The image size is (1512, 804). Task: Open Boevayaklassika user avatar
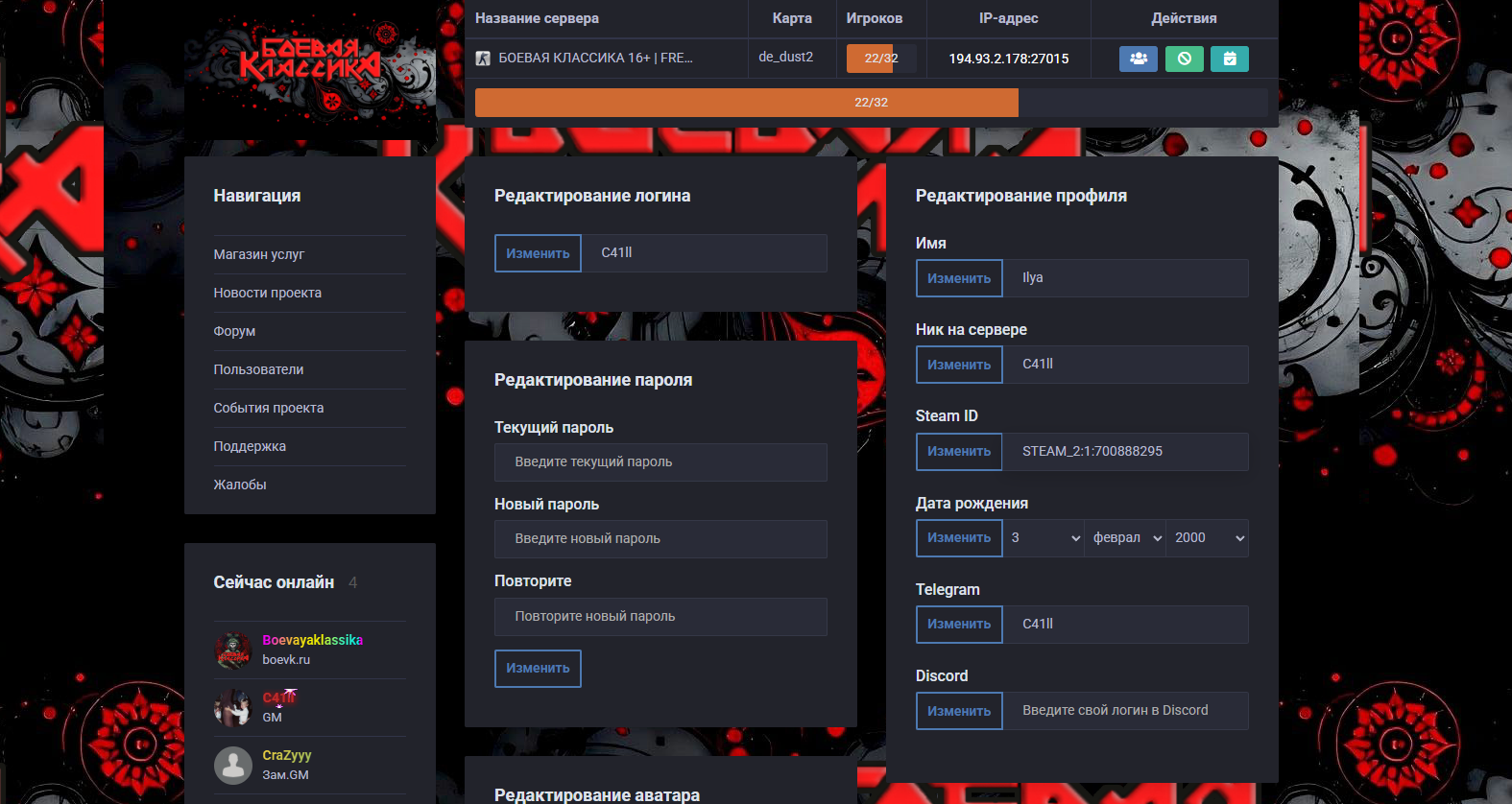(232, 650)
